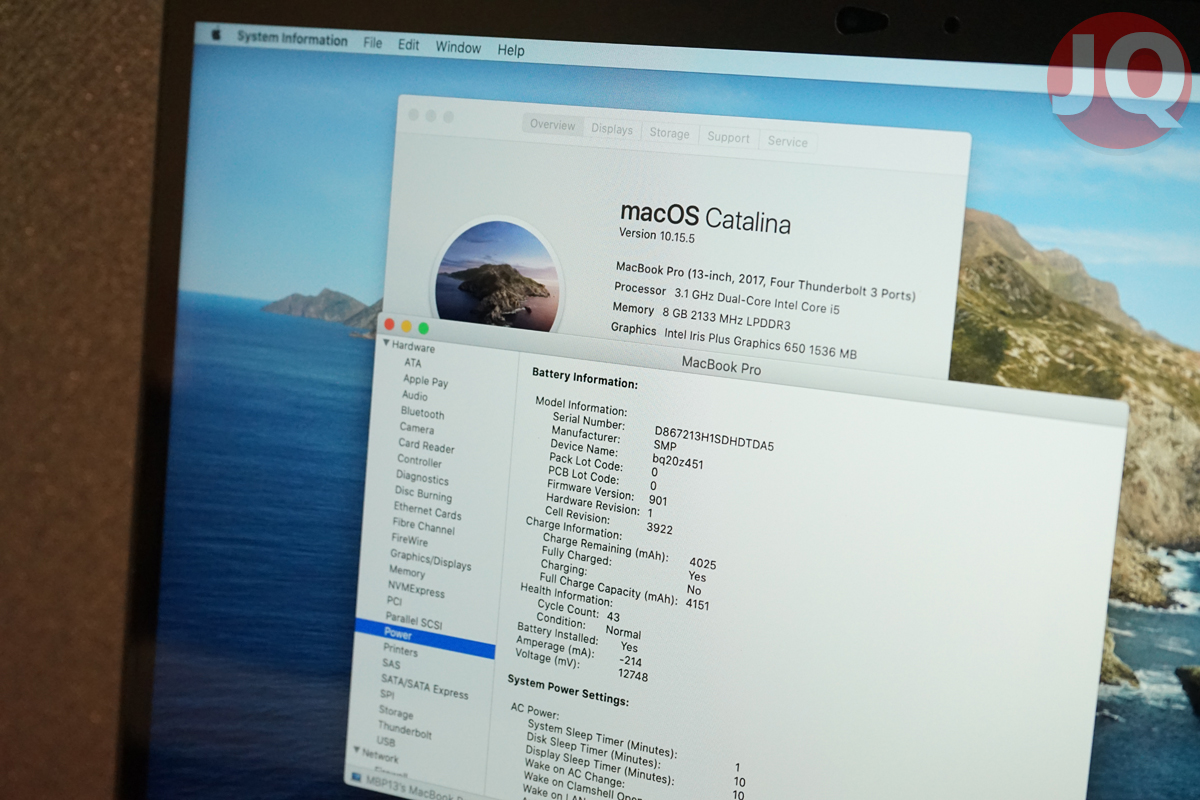Open the File menu

[x=373, y=44]
